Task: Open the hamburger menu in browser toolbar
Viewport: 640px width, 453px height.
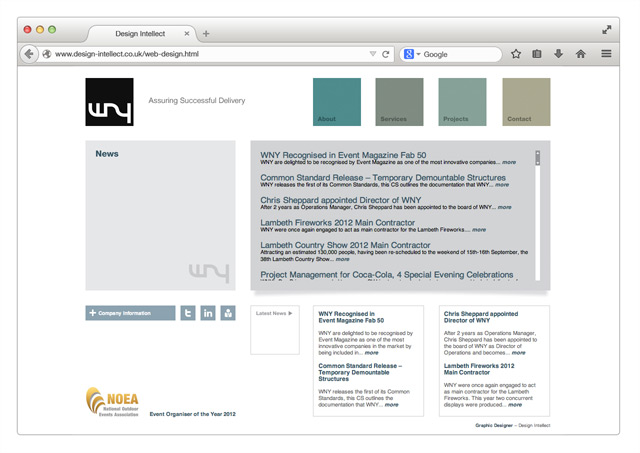Action: tap(606, 54)
